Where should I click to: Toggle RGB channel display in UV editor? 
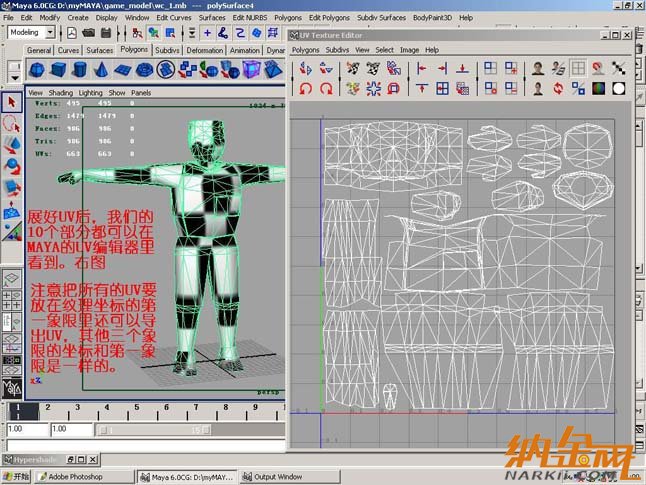tap(599, 88)
